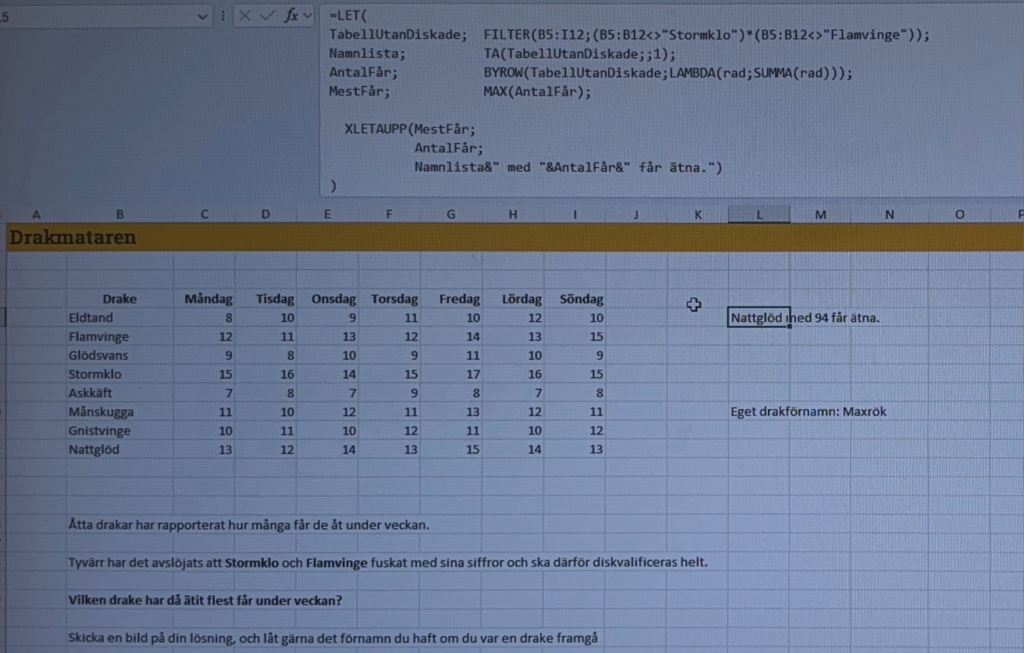Click inside the formula bar LET formula
1024x653 pixels.
coord(671,100)
